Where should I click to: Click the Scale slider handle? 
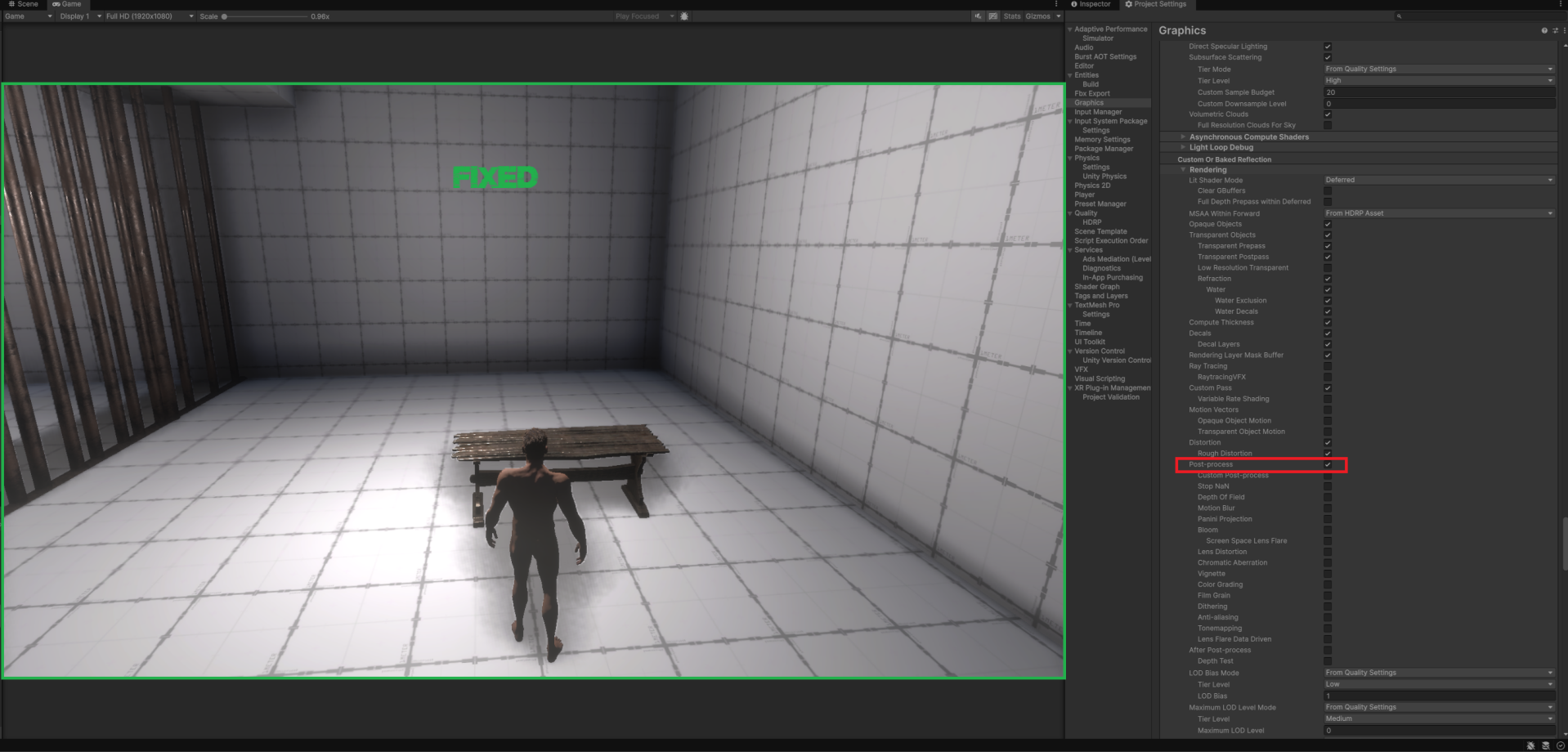point(224,16)
